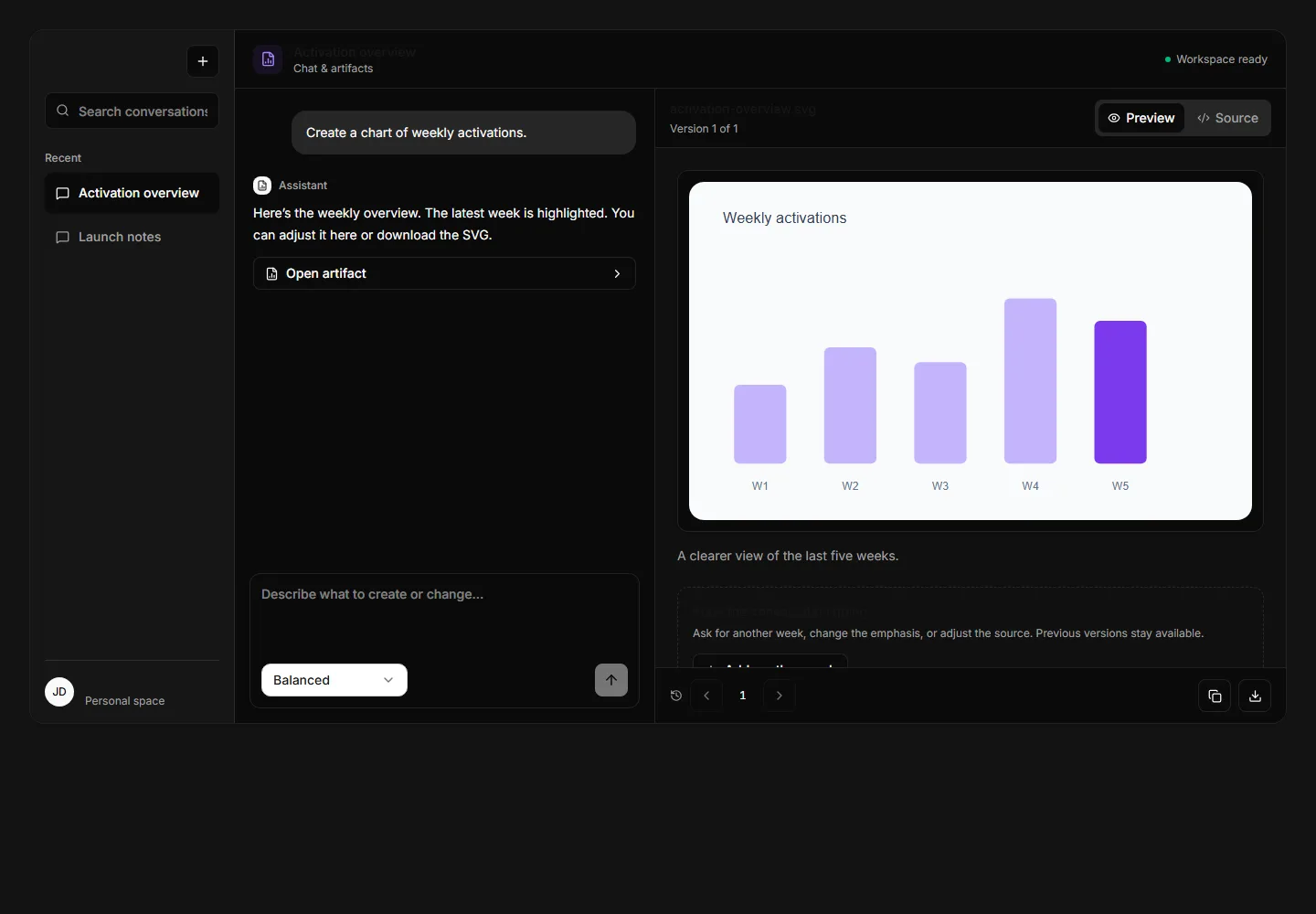Click the Open artifact button label
1316x914 pixels.
click(x=326, y=273)
